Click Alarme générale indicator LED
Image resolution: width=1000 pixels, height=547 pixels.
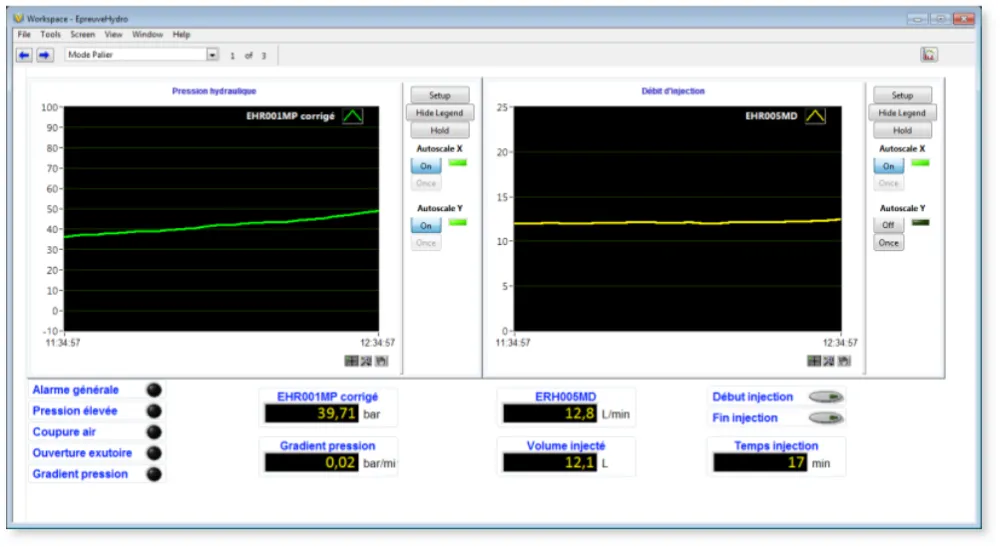tap(154, 390)
